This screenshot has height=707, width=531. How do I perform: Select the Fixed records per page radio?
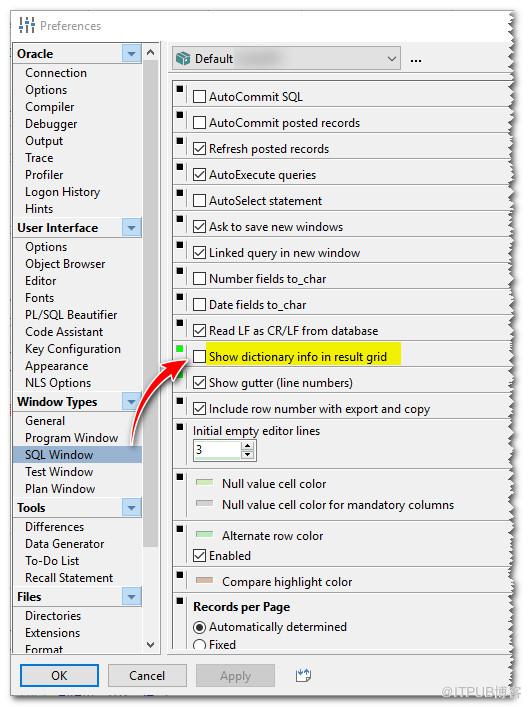pos(199,645)
